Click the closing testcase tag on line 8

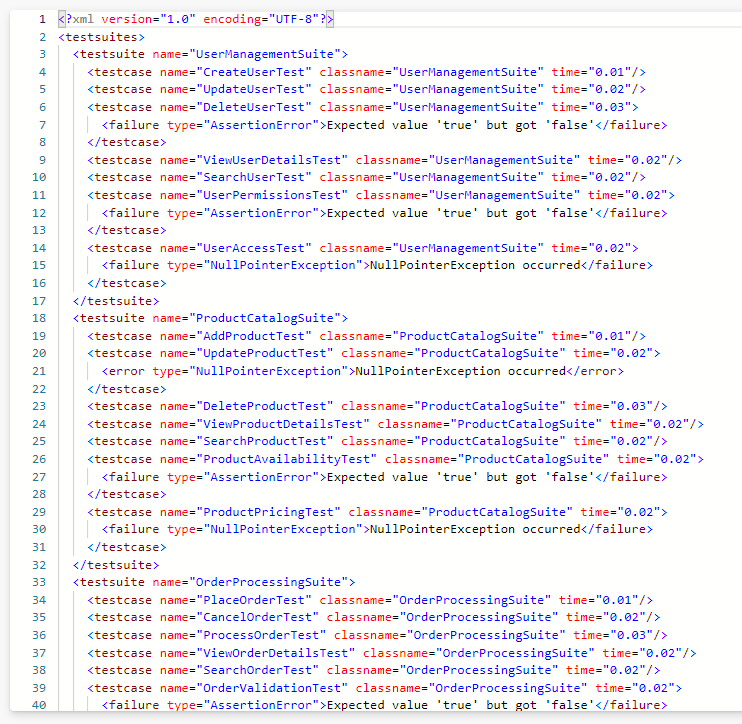pyautogui.click(x=127, y=142)
